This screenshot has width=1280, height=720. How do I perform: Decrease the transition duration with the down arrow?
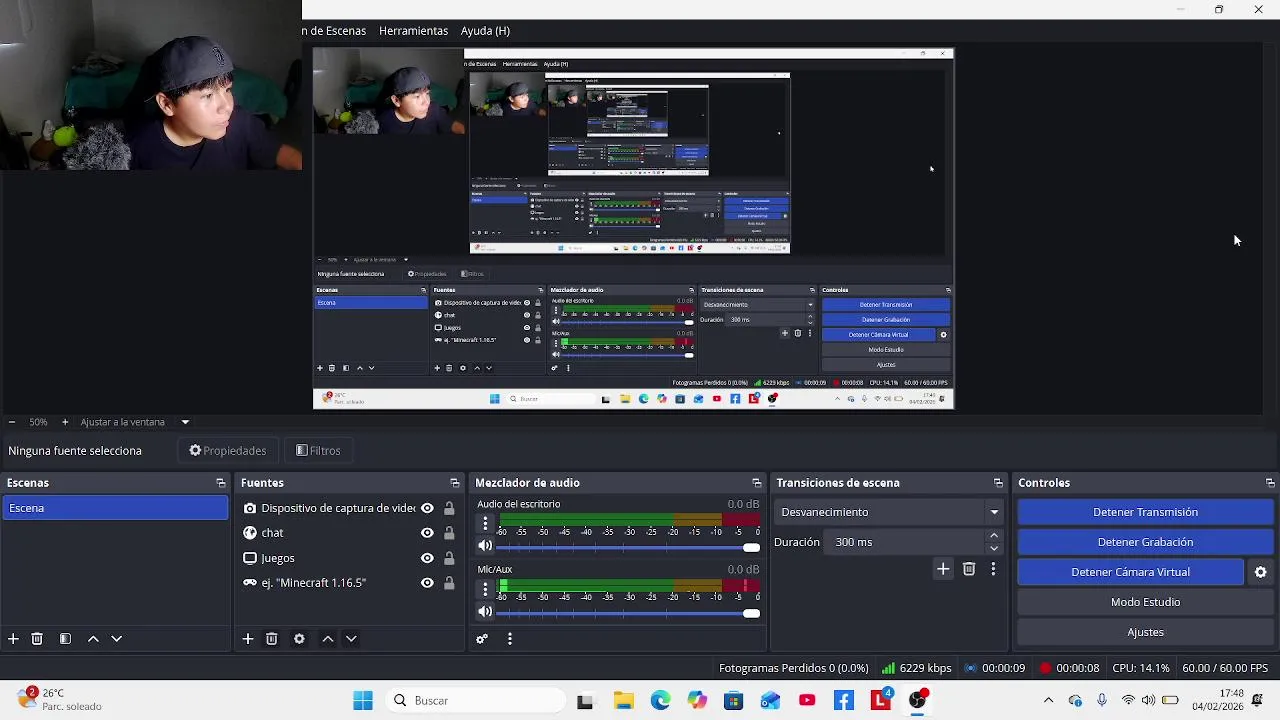pos(994,548)
